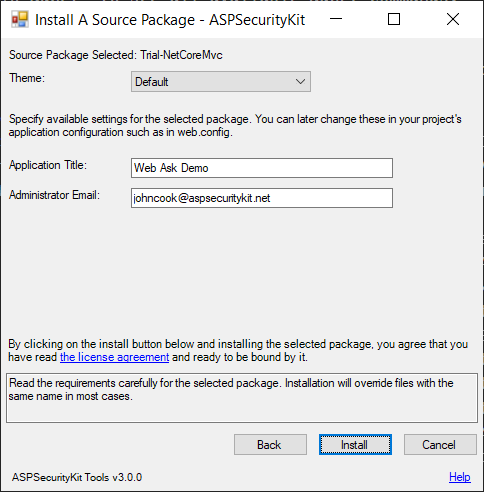The width and height of the screenshot is (484, 492).
Task: Cancel the source package installation
Action: pos(440,444)
